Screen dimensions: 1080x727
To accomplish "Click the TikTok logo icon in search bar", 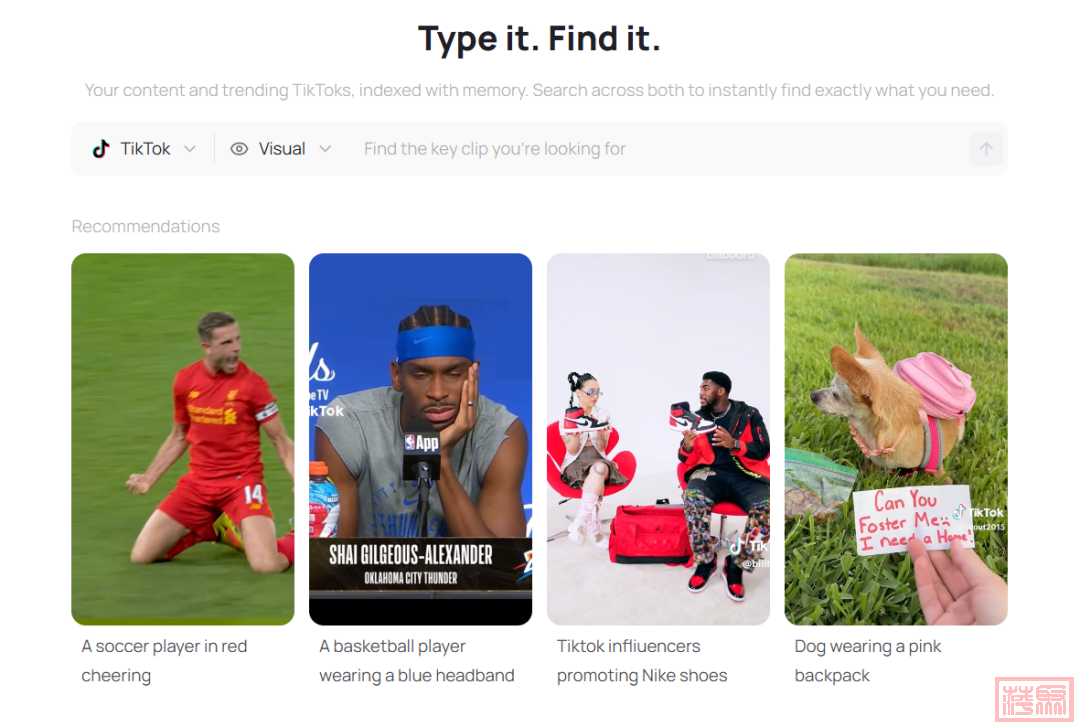I will click(x=101, y=149).
